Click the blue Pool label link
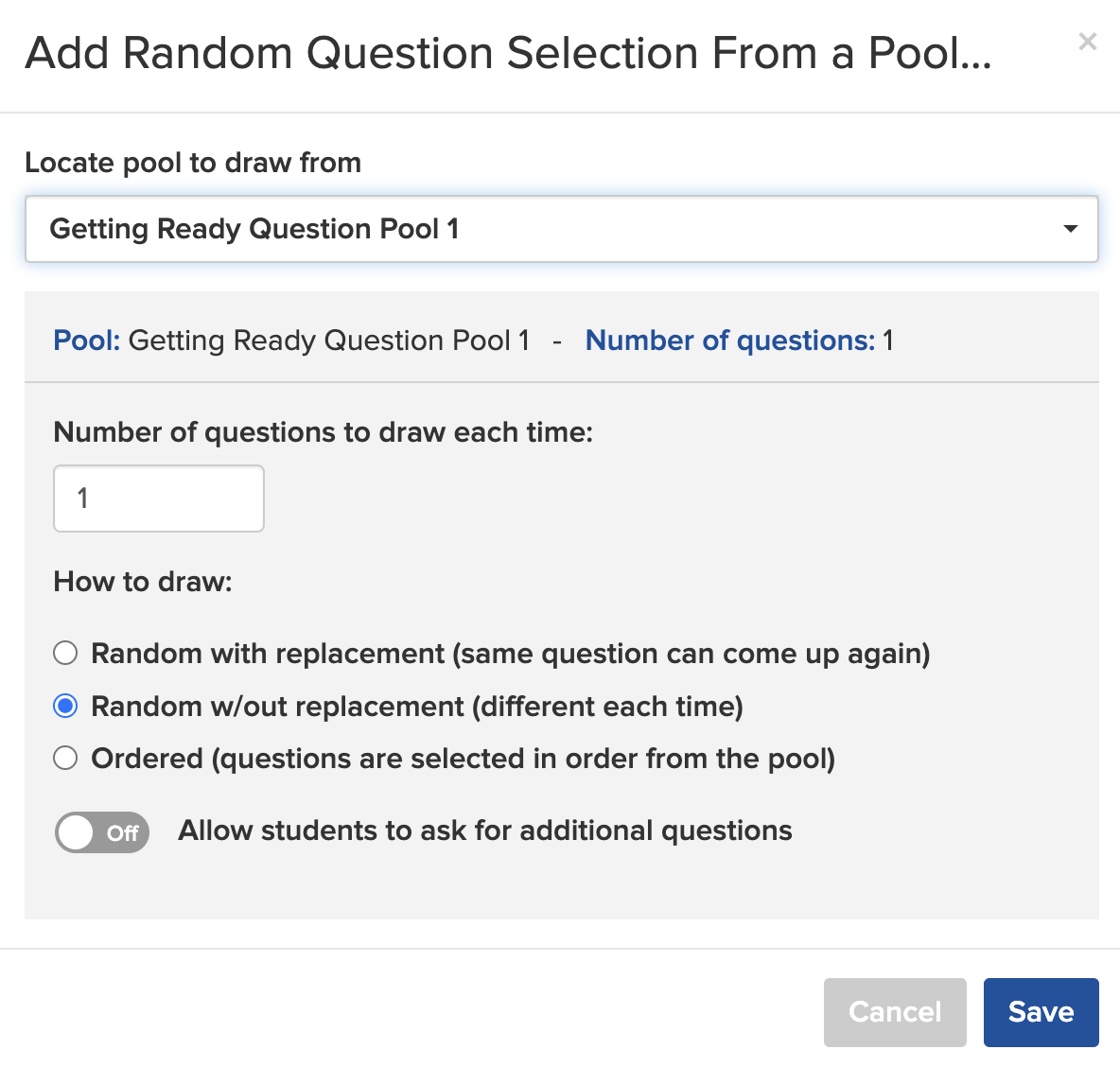 coord(87,340)
